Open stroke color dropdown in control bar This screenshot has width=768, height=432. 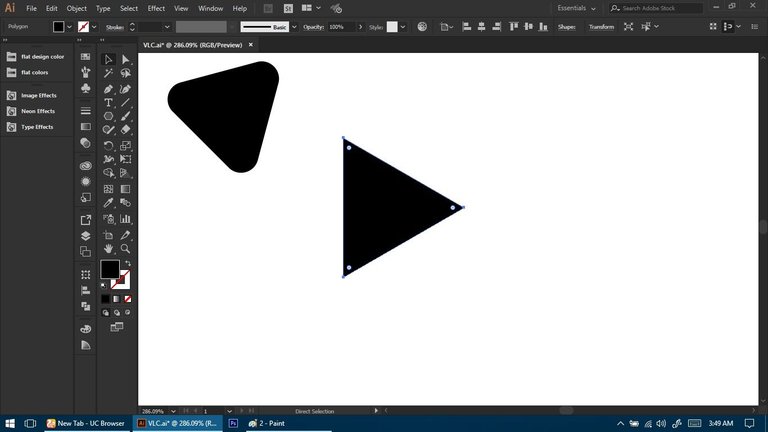(x=94, y=27)
